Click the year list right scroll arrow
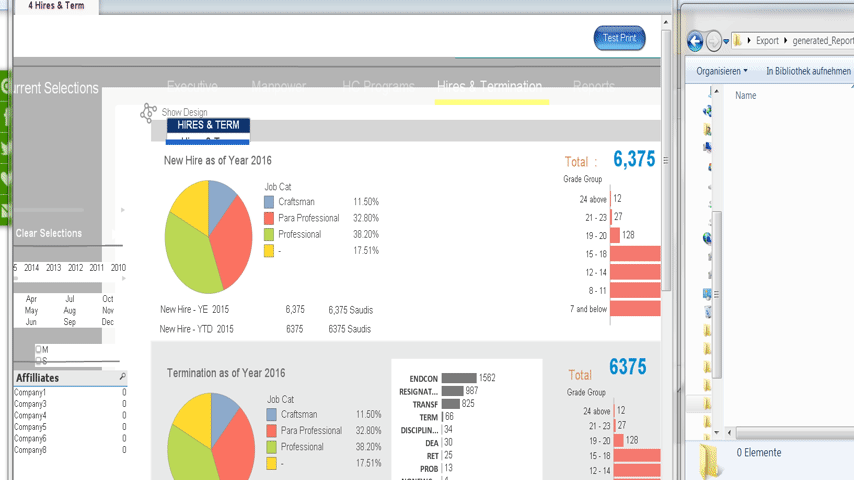This screenshot has width=854, height=480. 124,278
